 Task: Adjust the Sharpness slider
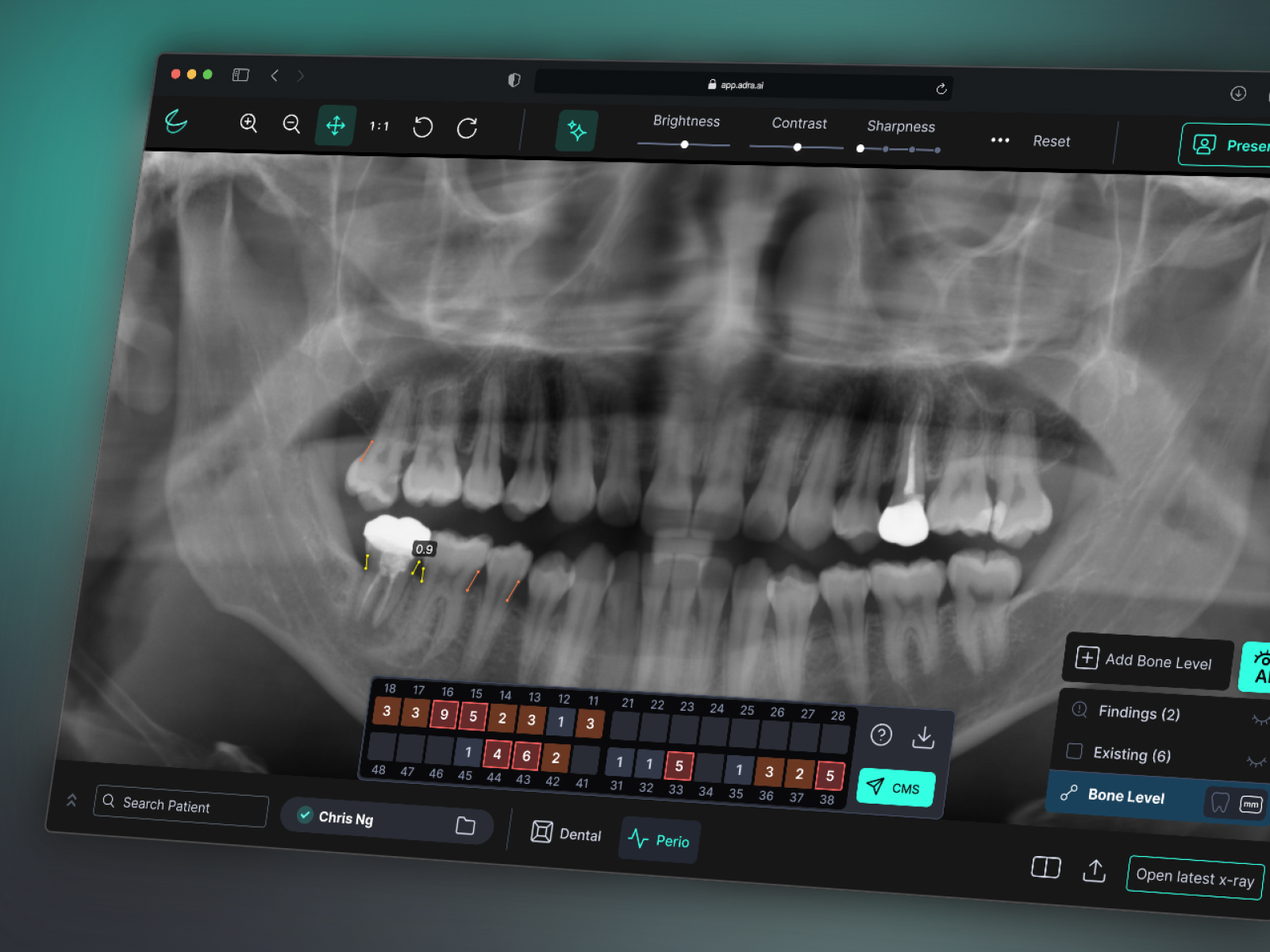pyautogui.click(x=899, y=149)
